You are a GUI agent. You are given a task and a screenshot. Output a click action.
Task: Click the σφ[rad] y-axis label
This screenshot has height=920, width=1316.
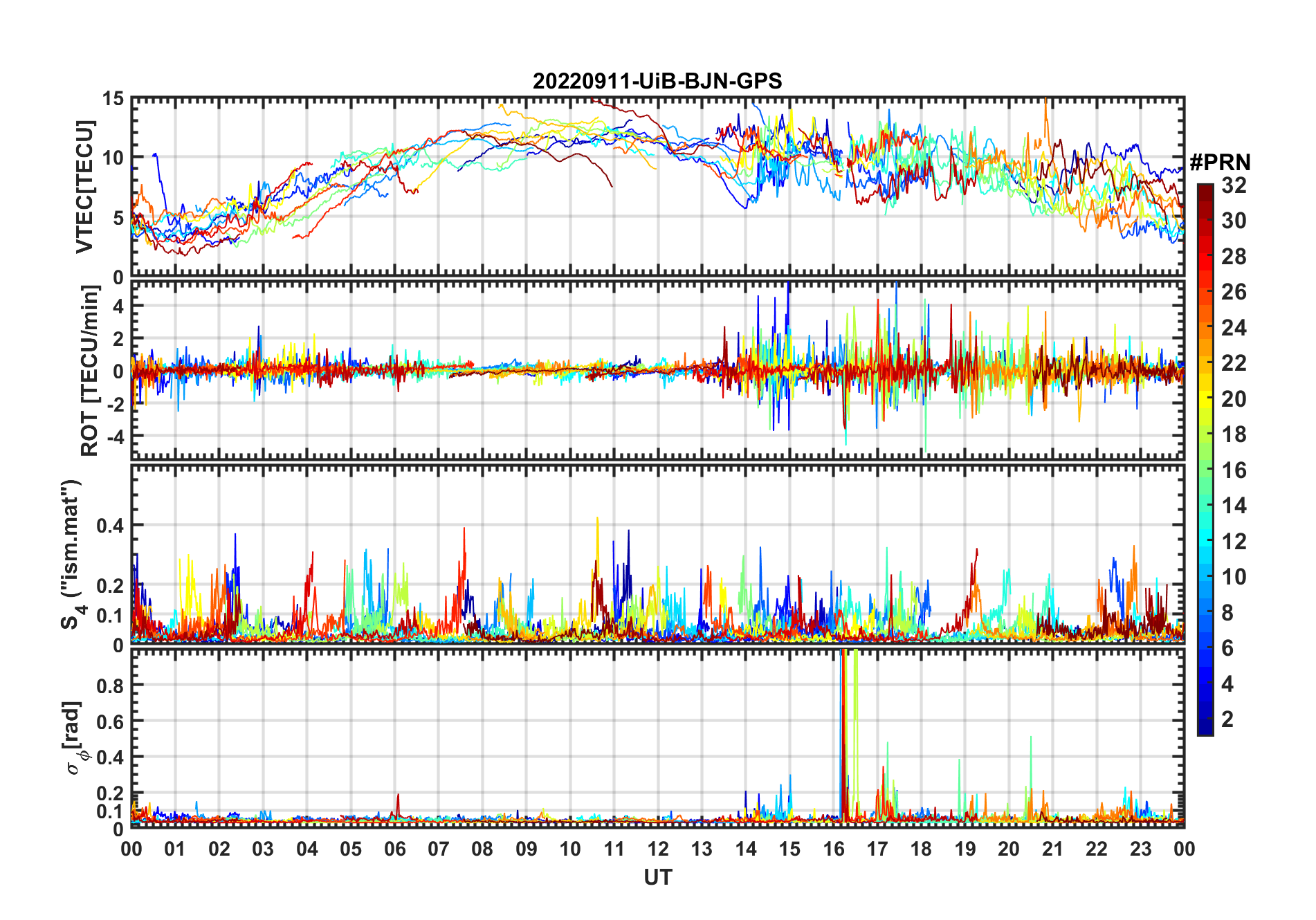[x=75, y=738]
